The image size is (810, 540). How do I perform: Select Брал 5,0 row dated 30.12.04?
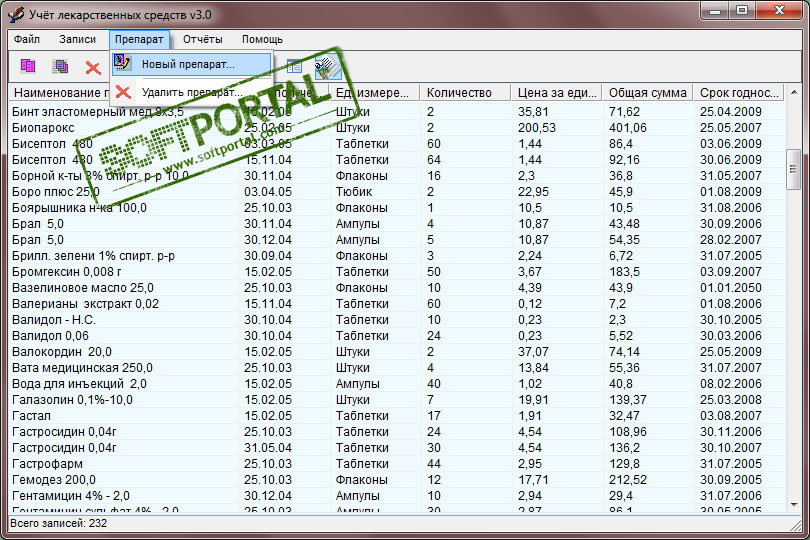(x=397, y=240)
